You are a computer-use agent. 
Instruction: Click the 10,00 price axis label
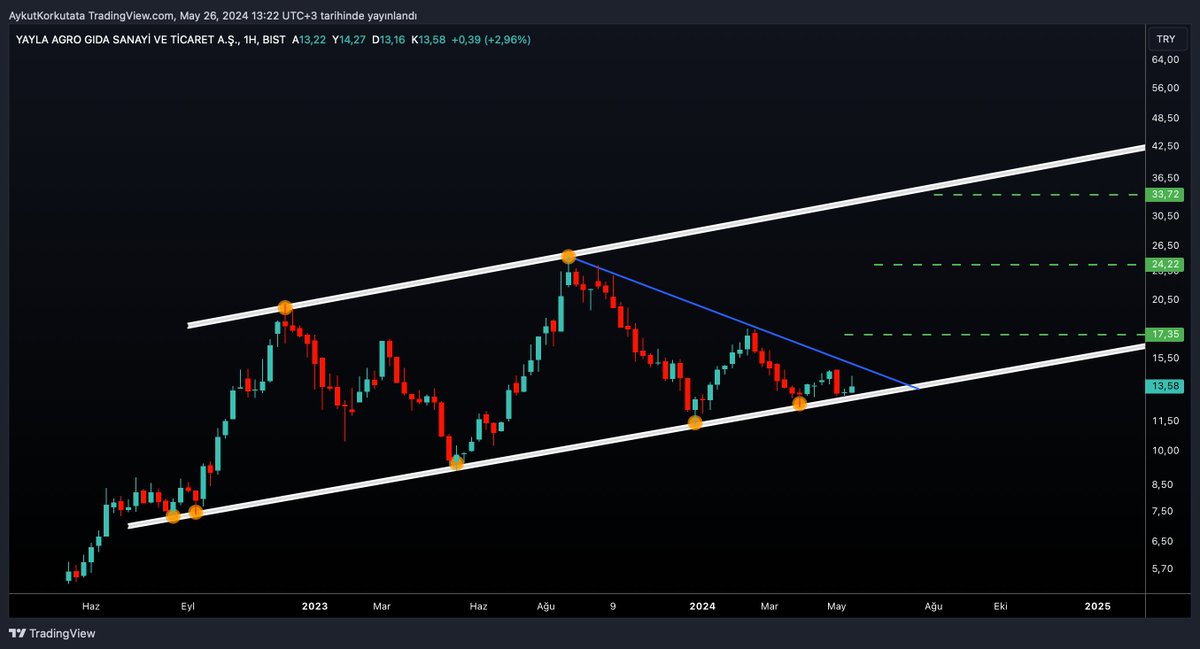coord(1165,450)
